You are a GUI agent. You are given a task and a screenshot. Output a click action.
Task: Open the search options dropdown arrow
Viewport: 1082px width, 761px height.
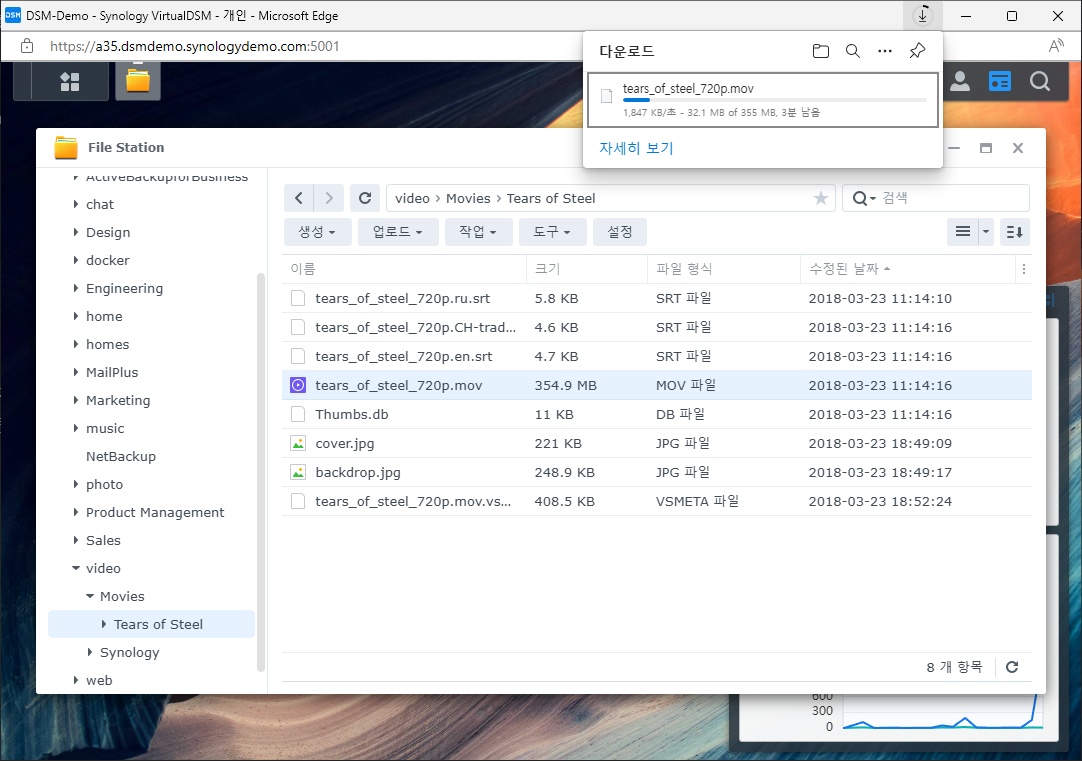point(872,199)
